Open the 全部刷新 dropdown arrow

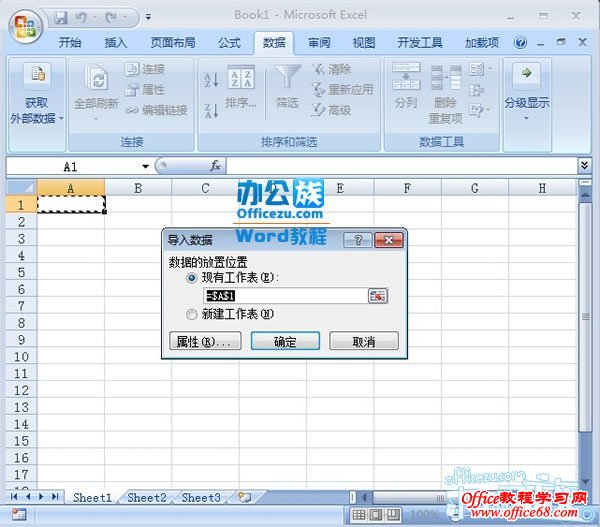(x=96, y=119)
